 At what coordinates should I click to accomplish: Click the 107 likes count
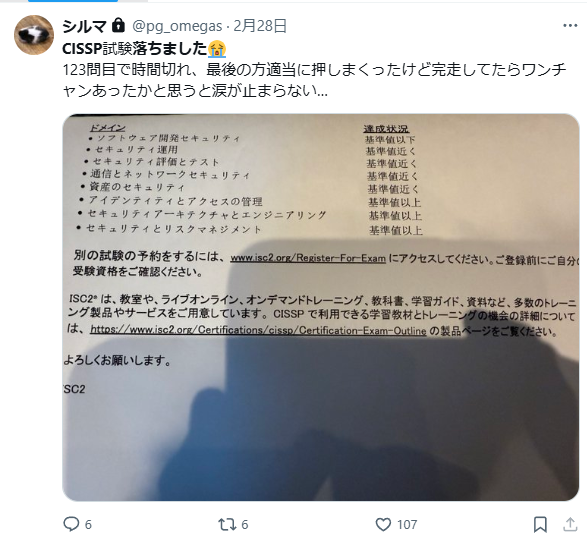click(x=407, y=525)
